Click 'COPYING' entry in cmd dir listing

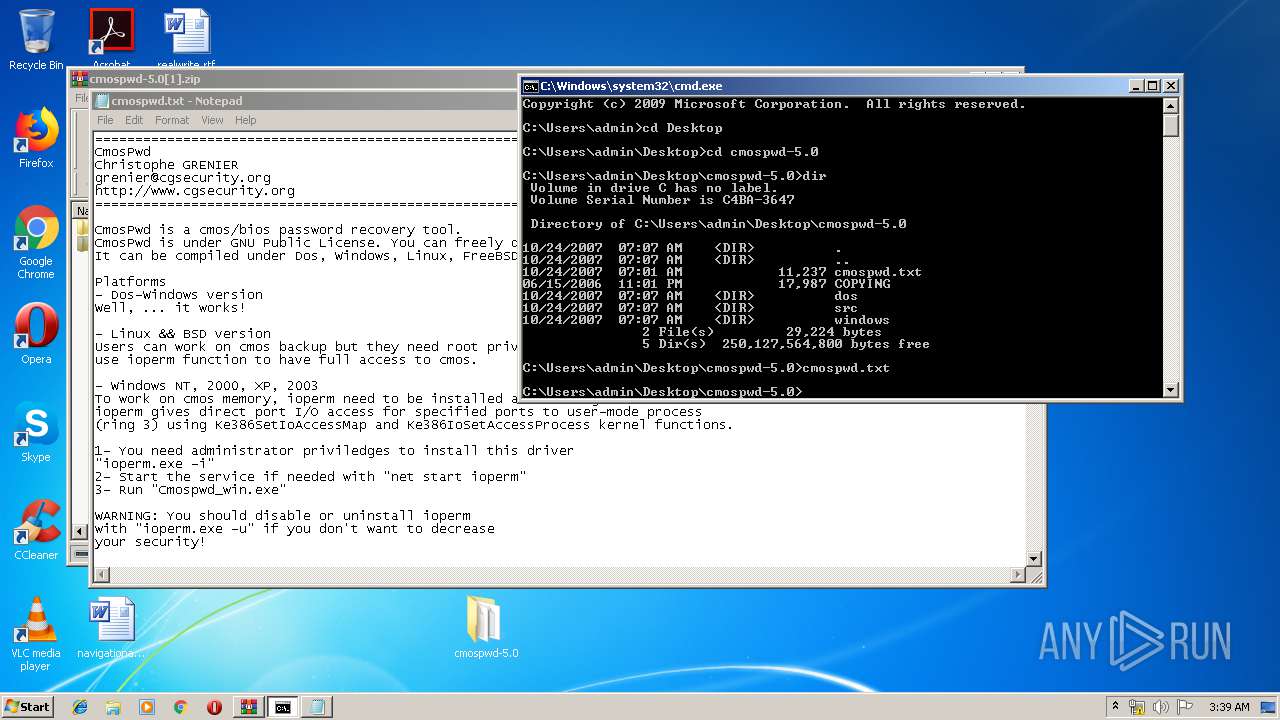click(862, 284)
